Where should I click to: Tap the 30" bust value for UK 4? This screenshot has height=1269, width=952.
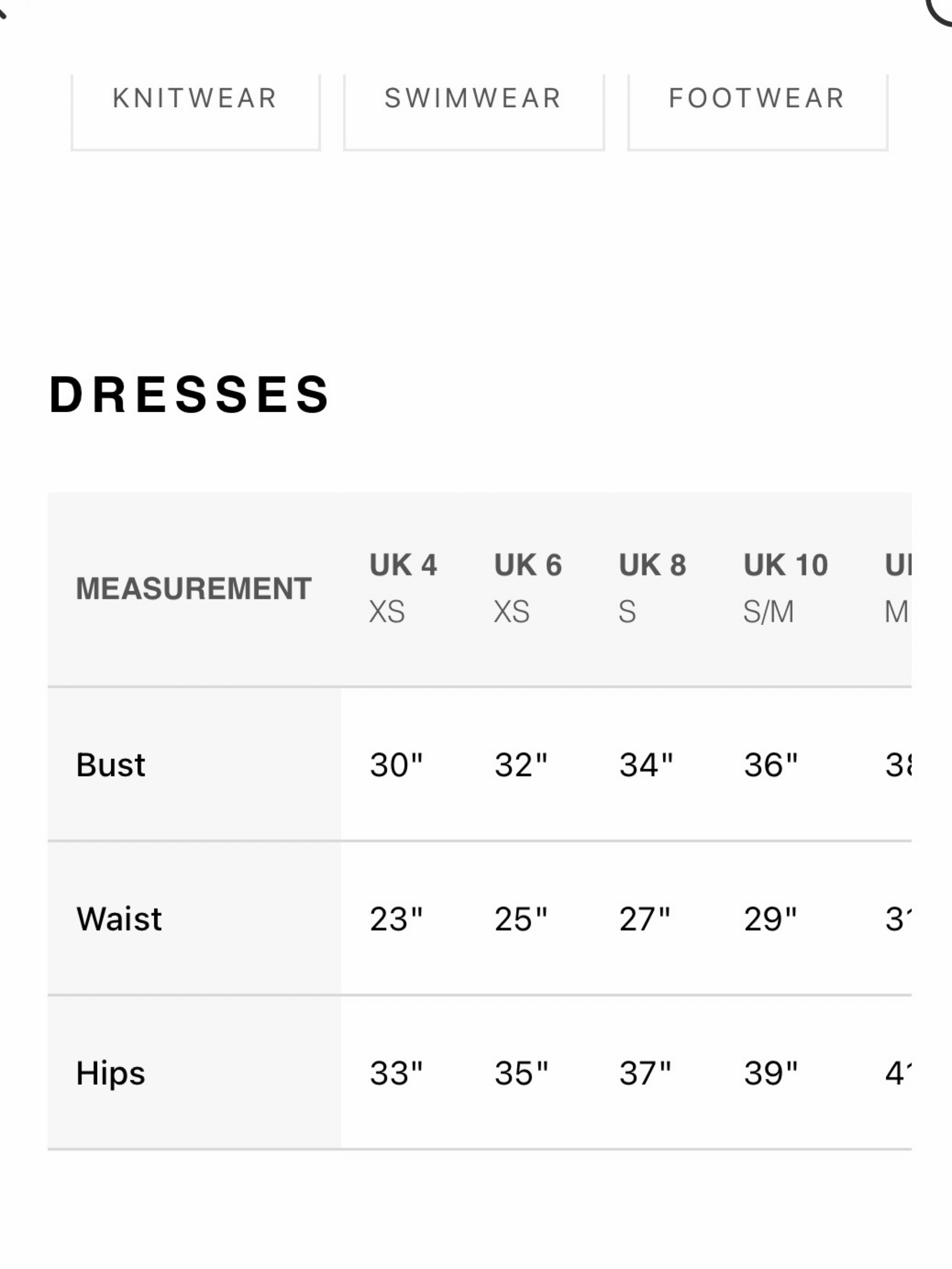396,765
